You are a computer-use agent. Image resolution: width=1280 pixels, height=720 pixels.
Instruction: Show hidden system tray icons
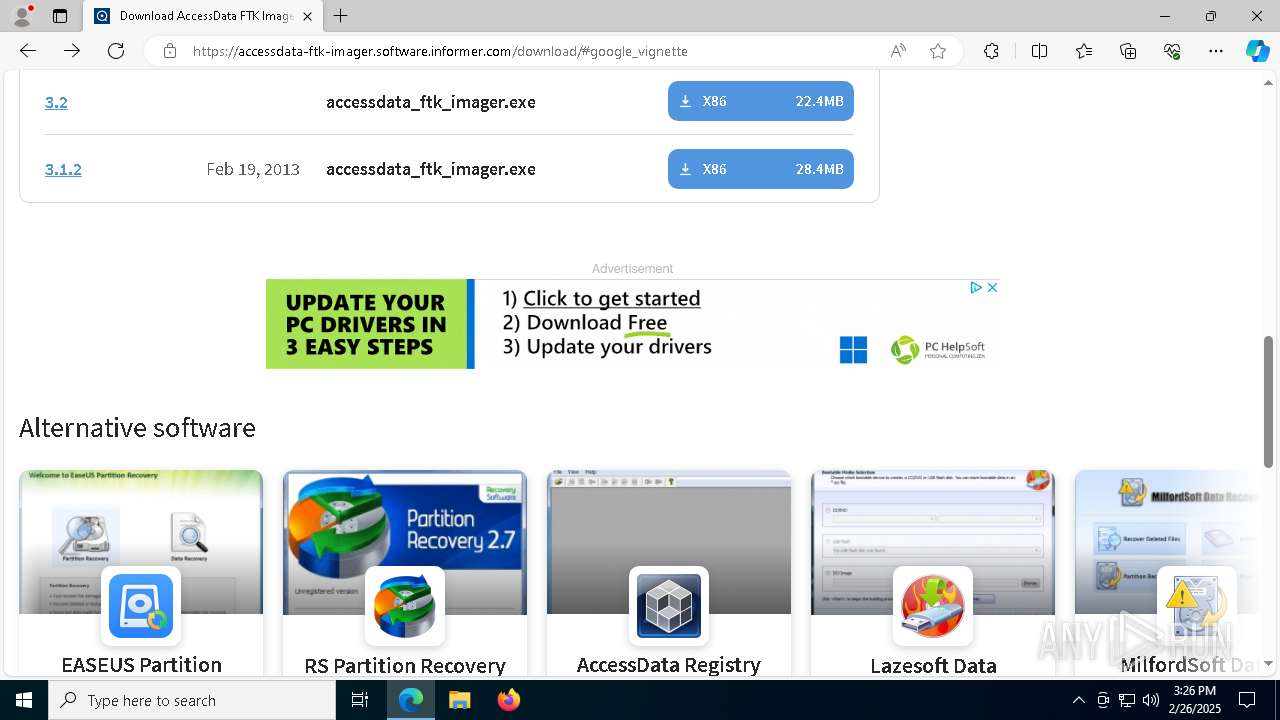coord(1078,700)
